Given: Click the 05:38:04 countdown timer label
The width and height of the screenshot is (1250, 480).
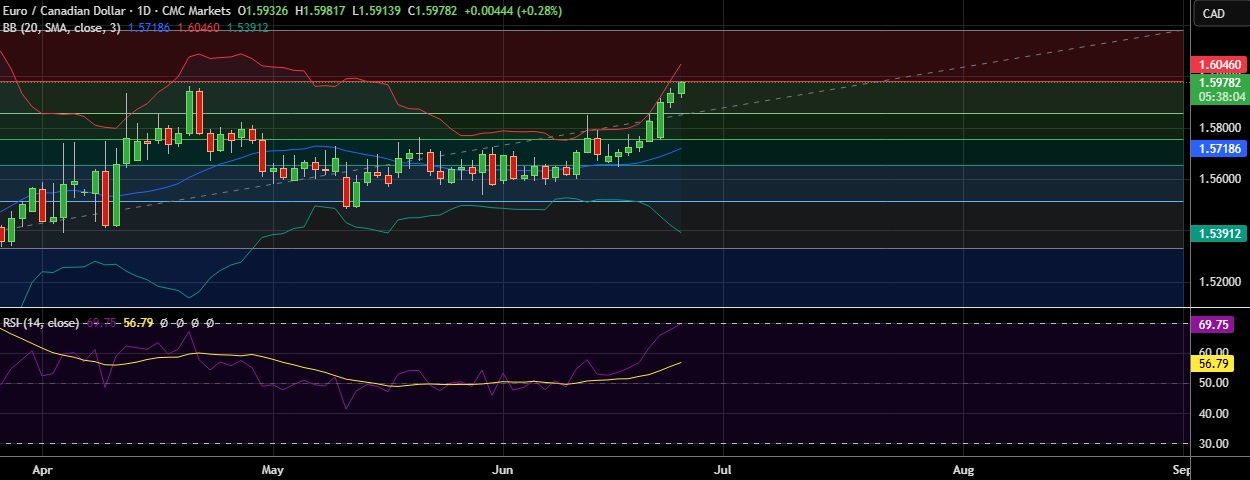Looking at the screenshot, I should click(x=1220, y=97).
